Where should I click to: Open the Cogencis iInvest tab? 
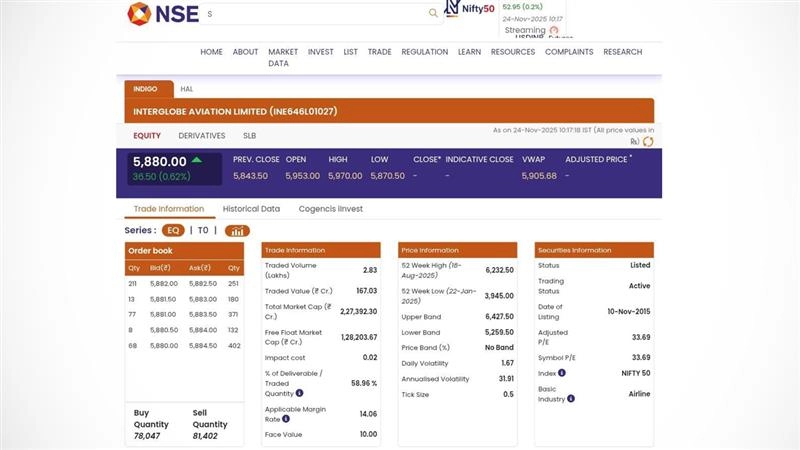(330, 209)
